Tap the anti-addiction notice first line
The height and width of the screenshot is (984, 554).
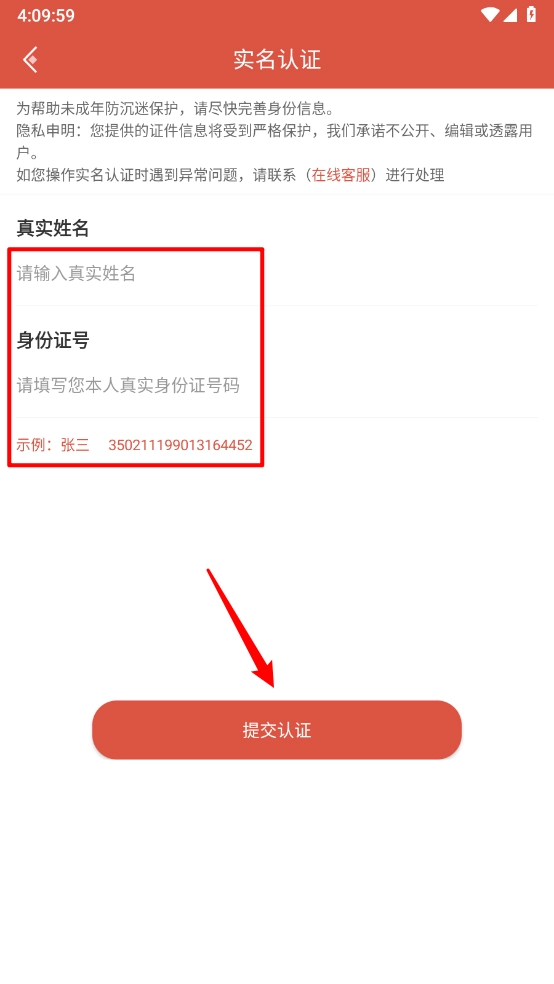(x=174, y=109)
